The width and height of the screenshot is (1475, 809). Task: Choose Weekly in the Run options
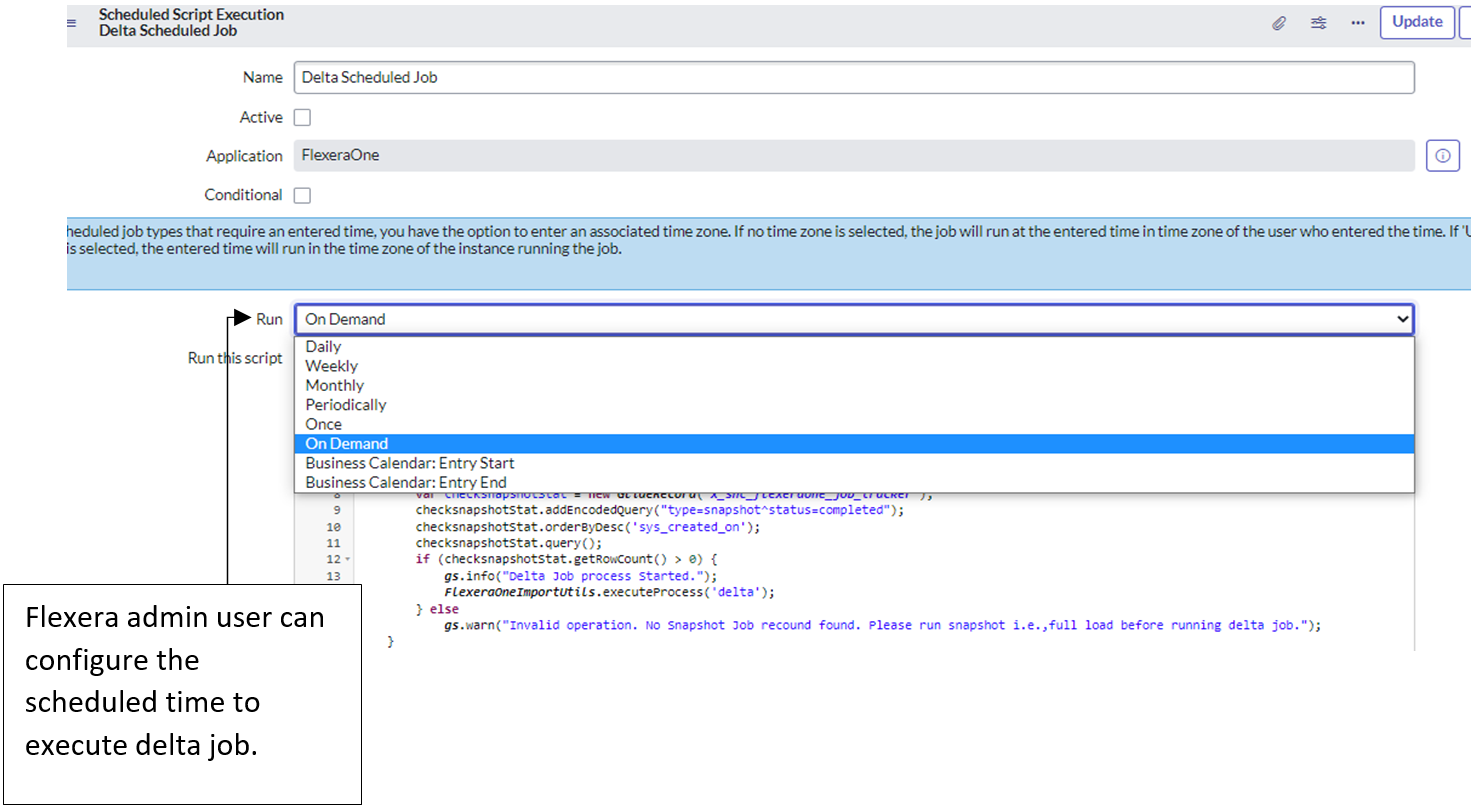click(331, 366)
